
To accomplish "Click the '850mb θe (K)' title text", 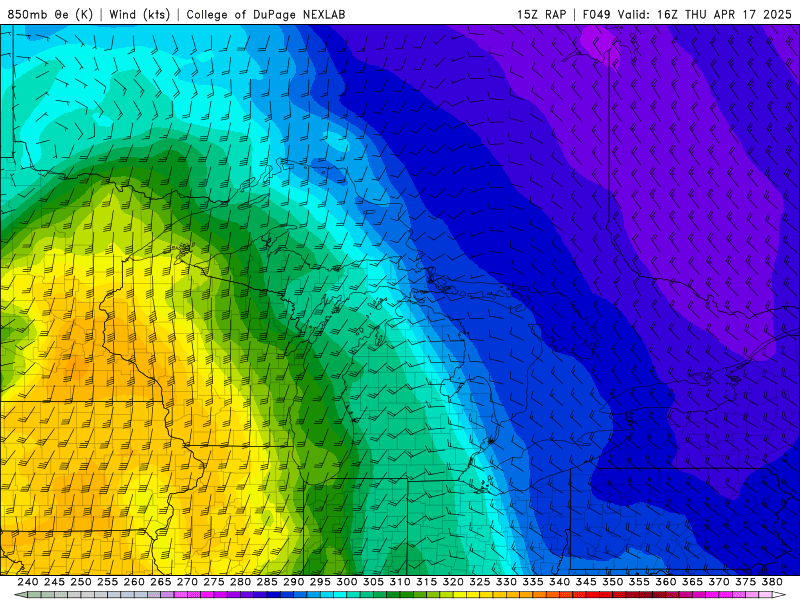I will (x=50, y=14).
